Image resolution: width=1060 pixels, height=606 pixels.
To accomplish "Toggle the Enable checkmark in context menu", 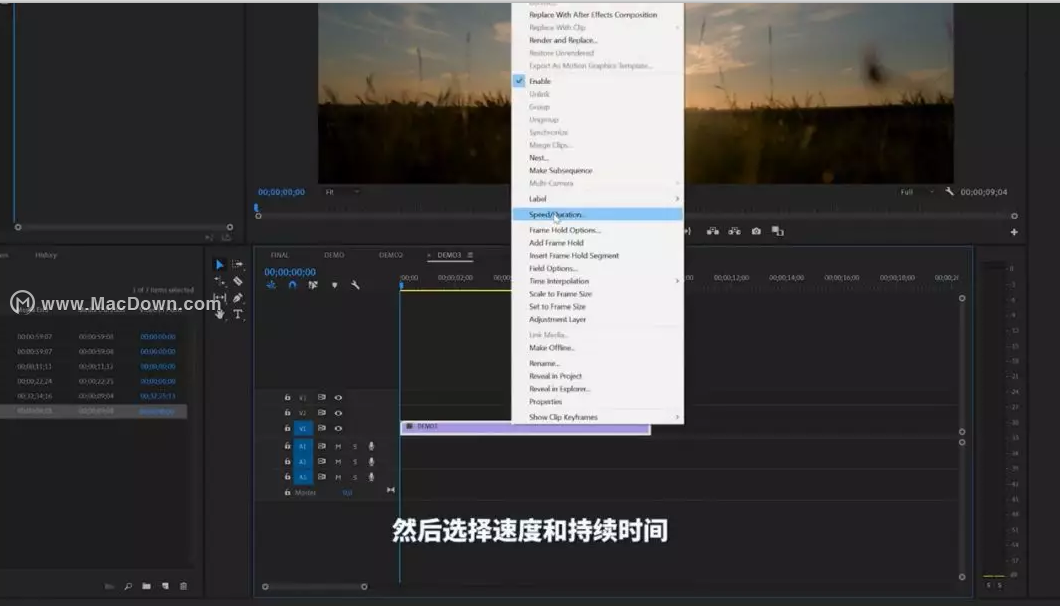I will tap(519, 81).
